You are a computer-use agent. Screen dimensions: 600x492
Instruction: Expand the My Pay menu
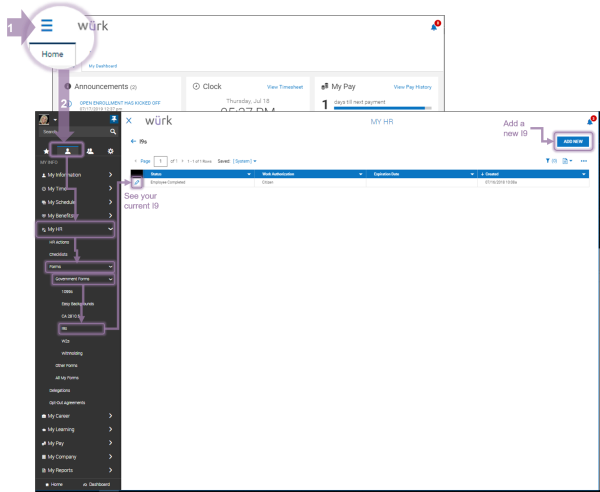tap(77, 443)
